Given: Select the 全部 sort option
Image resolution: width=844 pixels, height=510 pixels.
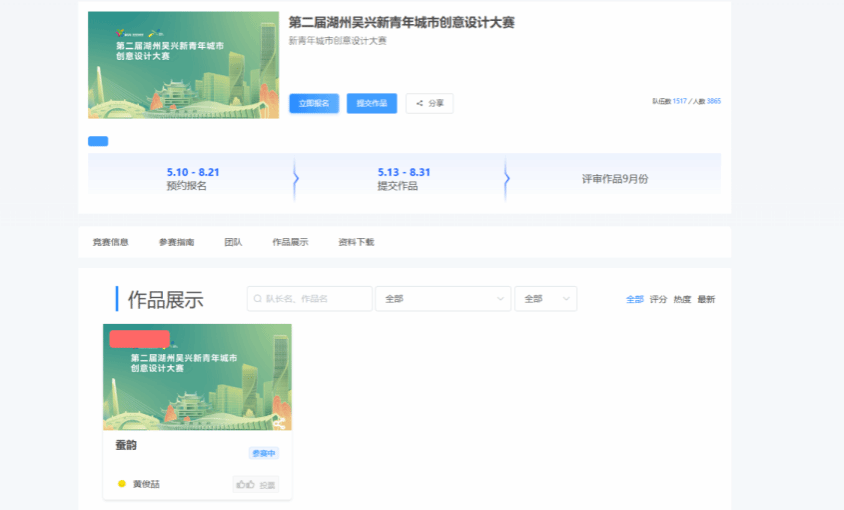Looking at the screenshot, I should (x=634, y=299).
